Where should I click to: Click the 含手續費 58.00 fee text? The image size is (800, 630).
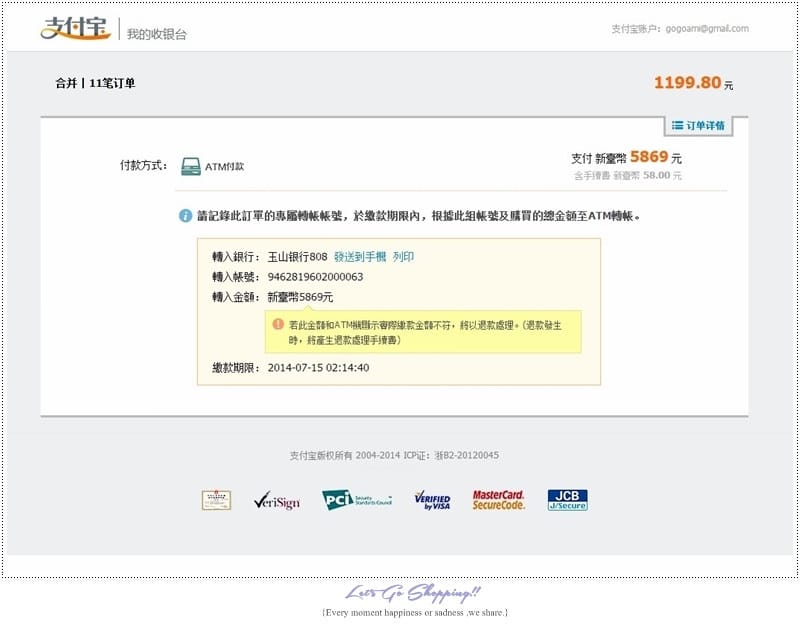628,175
